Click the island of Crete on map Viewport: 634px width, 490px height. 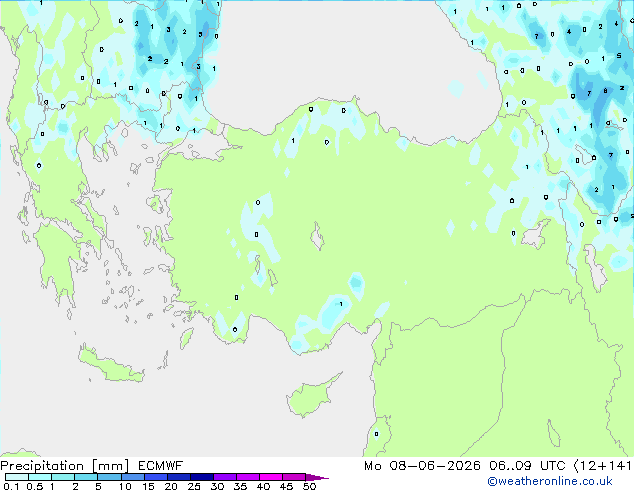coord(111,365)
